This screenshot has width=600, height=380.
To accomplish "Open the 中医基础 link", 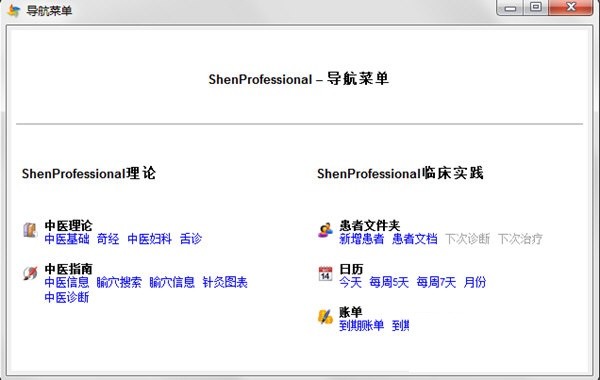I will pyautogui.click(x=67, y=239).
